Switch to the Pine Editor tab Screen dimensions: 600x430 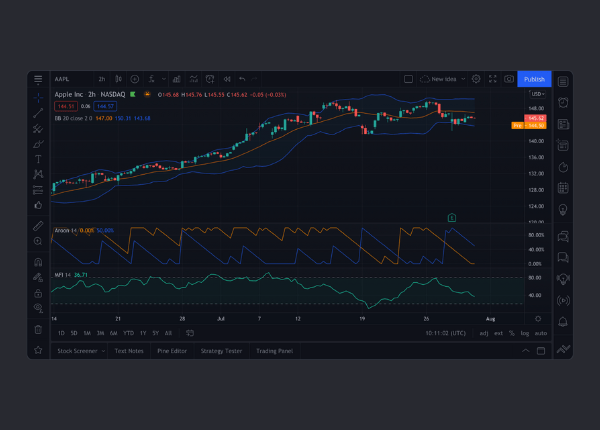172,351
